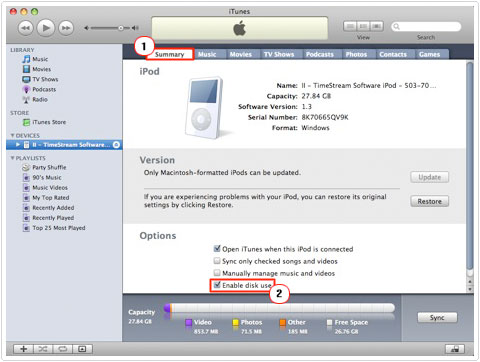
Task: Eject the iPod using the eject icon
Action: tap(116, 145)
